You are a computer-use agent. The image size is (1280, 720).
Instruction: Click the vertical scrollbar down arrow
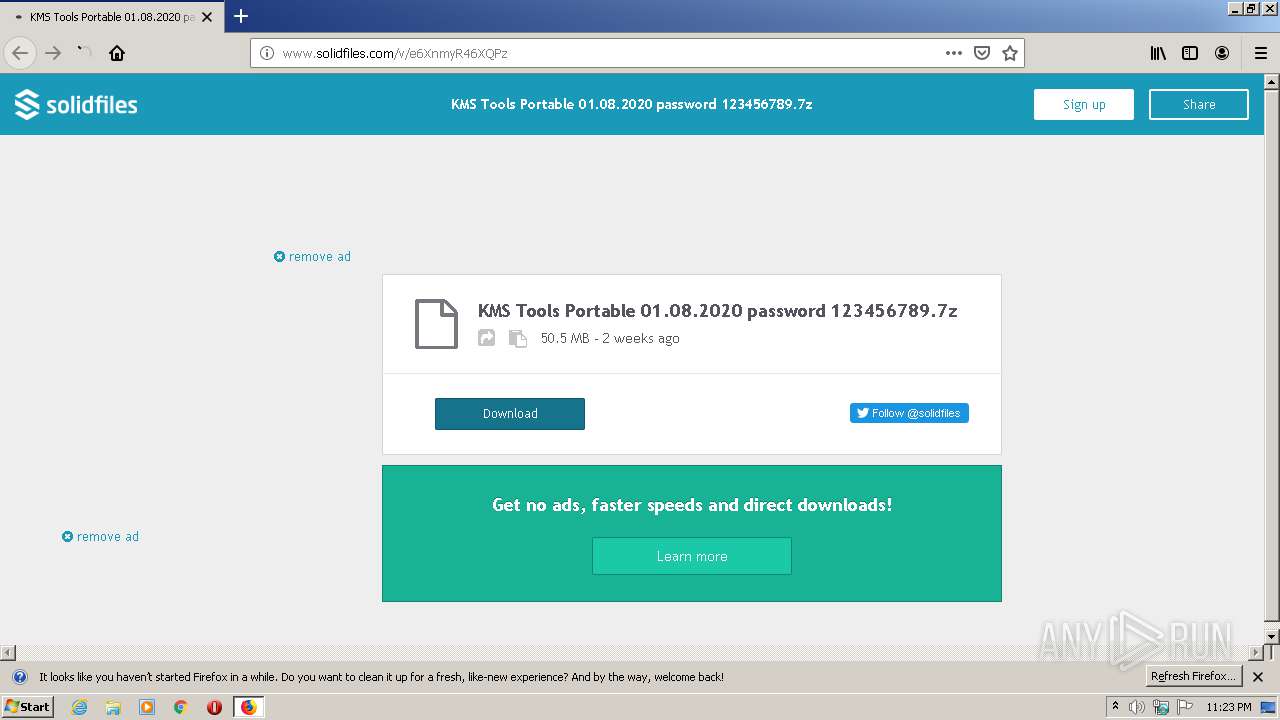point(1272,636)
